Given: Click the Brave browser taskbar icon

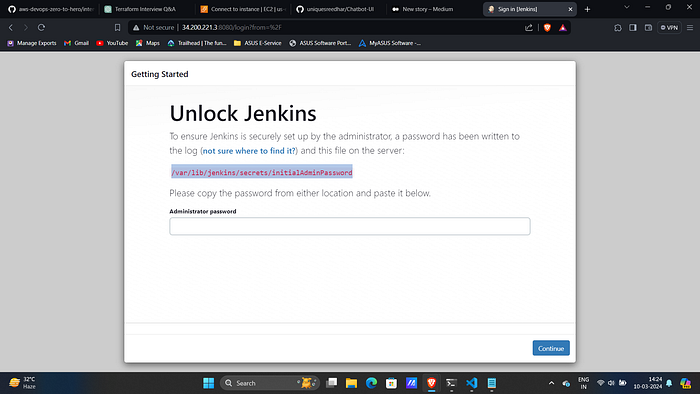Looking at the screenshot, I should click(x=431, y=383).
